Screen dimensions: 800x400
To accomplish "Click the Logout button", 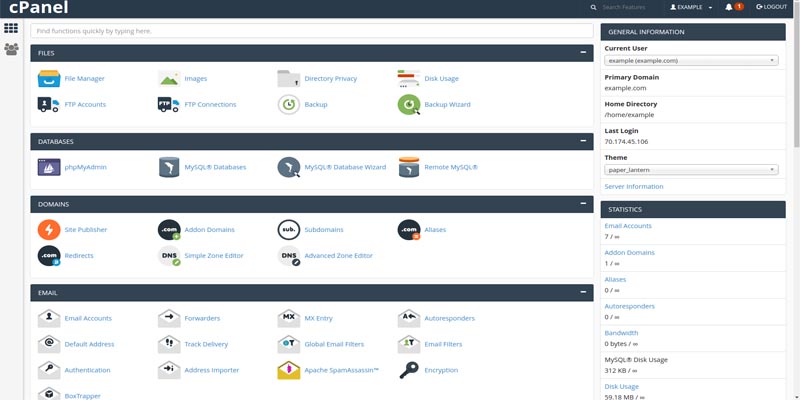I will pos(771,7).
